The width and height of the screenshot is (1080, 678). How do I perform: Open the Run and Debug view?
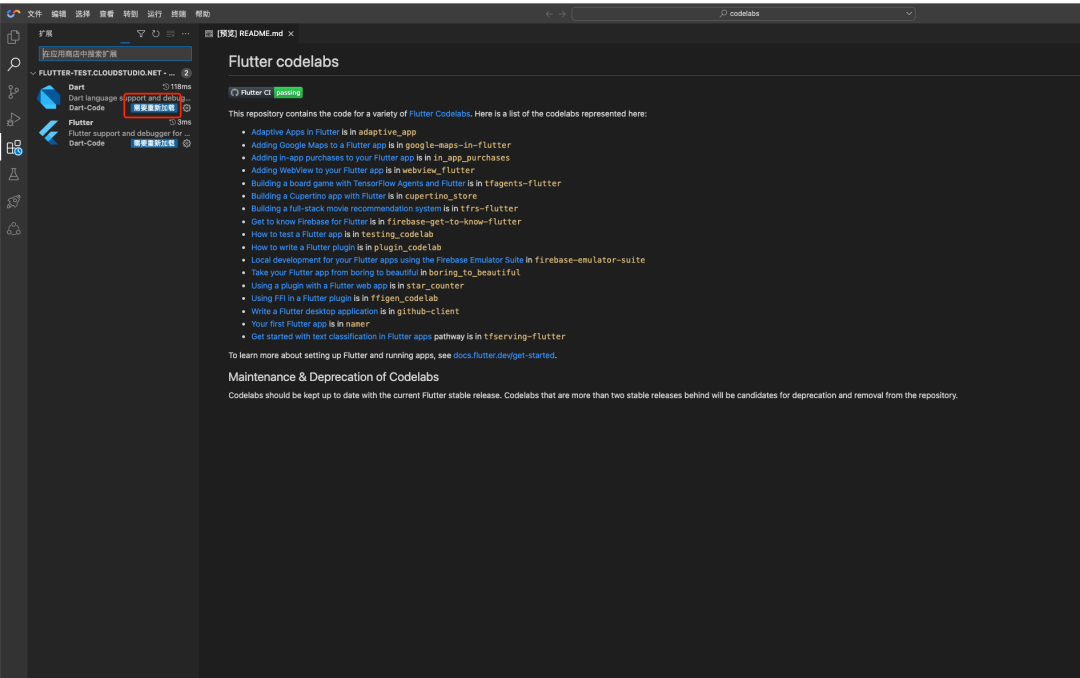(x=13, y=119)
